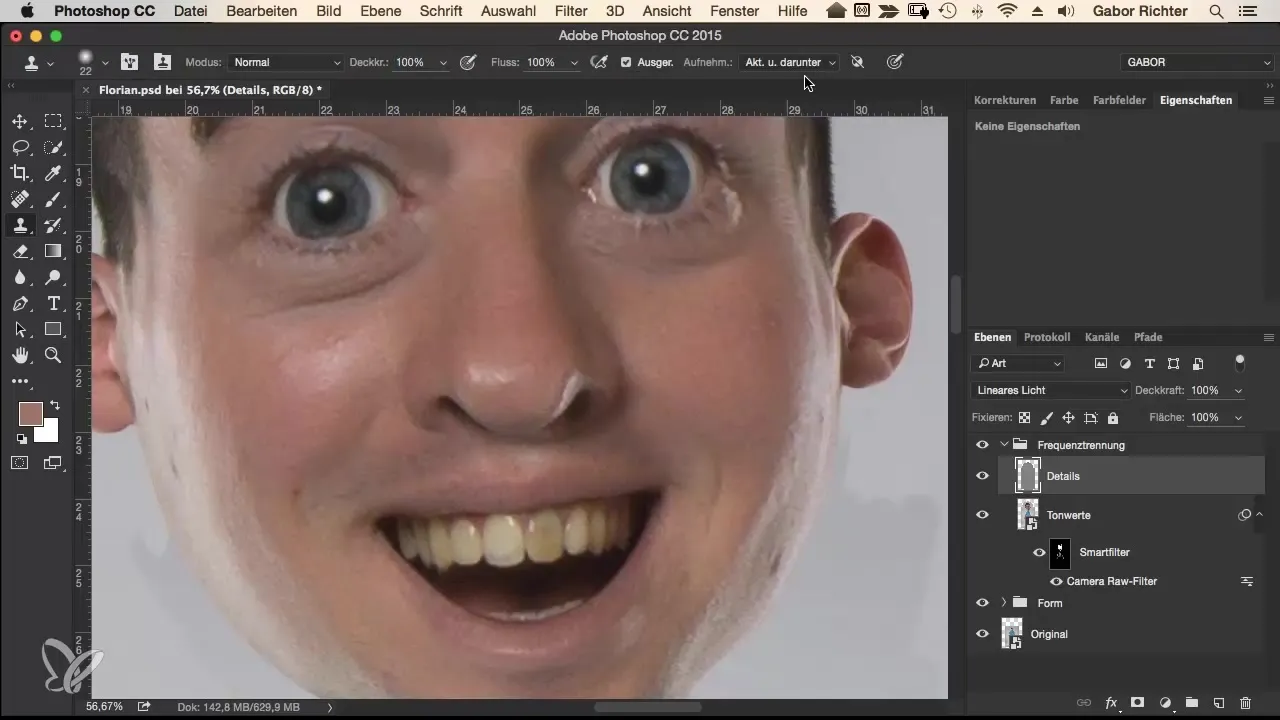Select the Eraser tool
Screen dimensions: 1280x720
coord(20,251)
